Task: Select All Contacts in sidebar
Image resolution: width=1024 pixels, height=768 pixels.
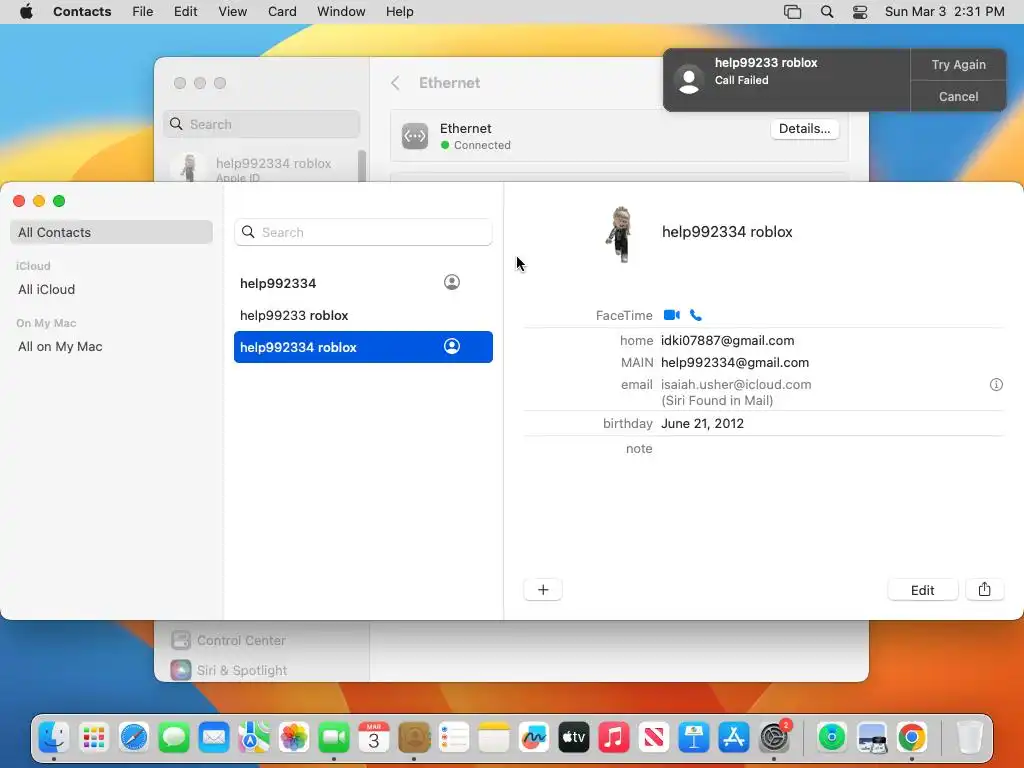Action: tap(111, 232)
